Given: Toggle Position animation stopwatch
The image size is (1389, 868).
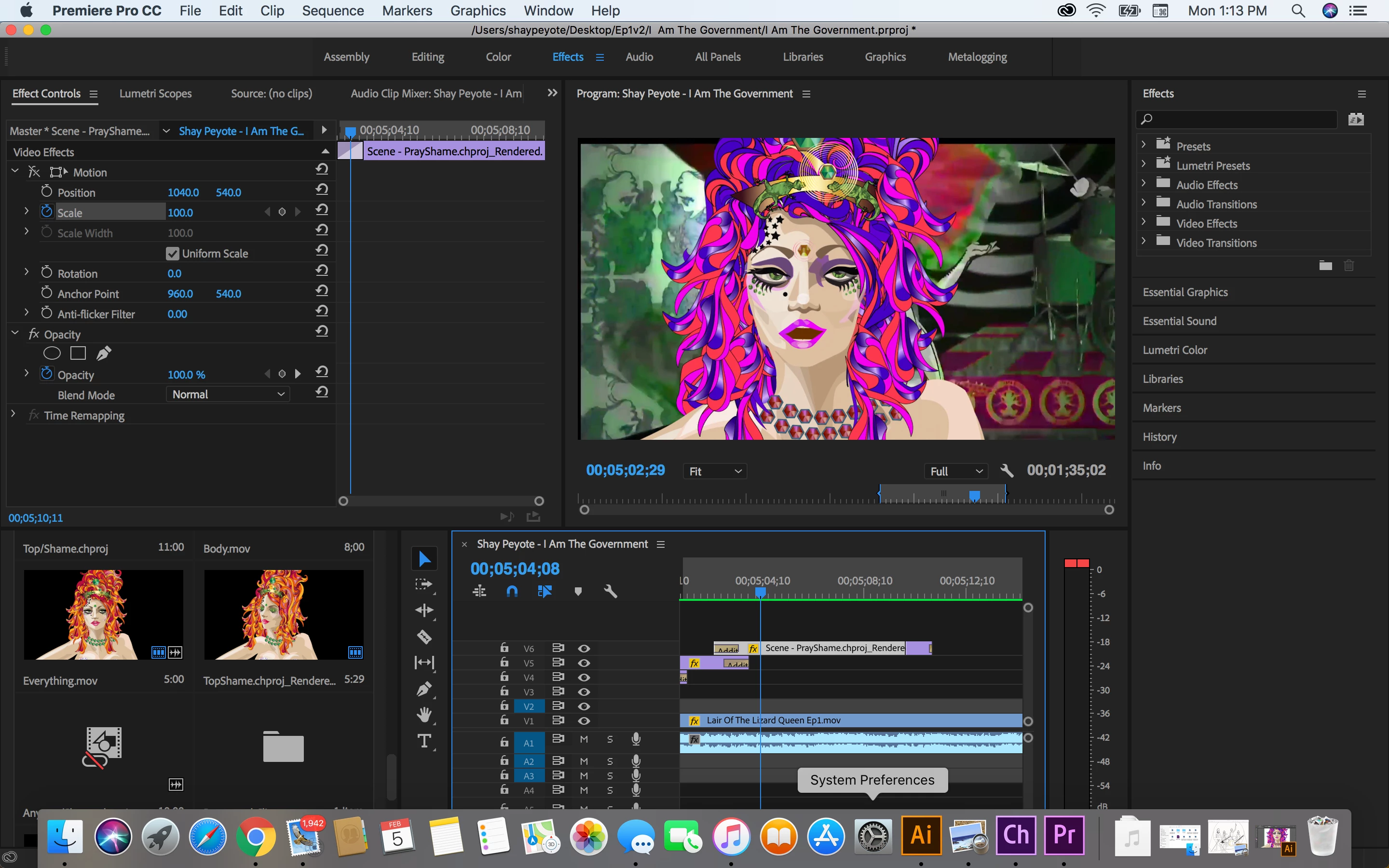Looking at the screenshot, I should (46, 191).
